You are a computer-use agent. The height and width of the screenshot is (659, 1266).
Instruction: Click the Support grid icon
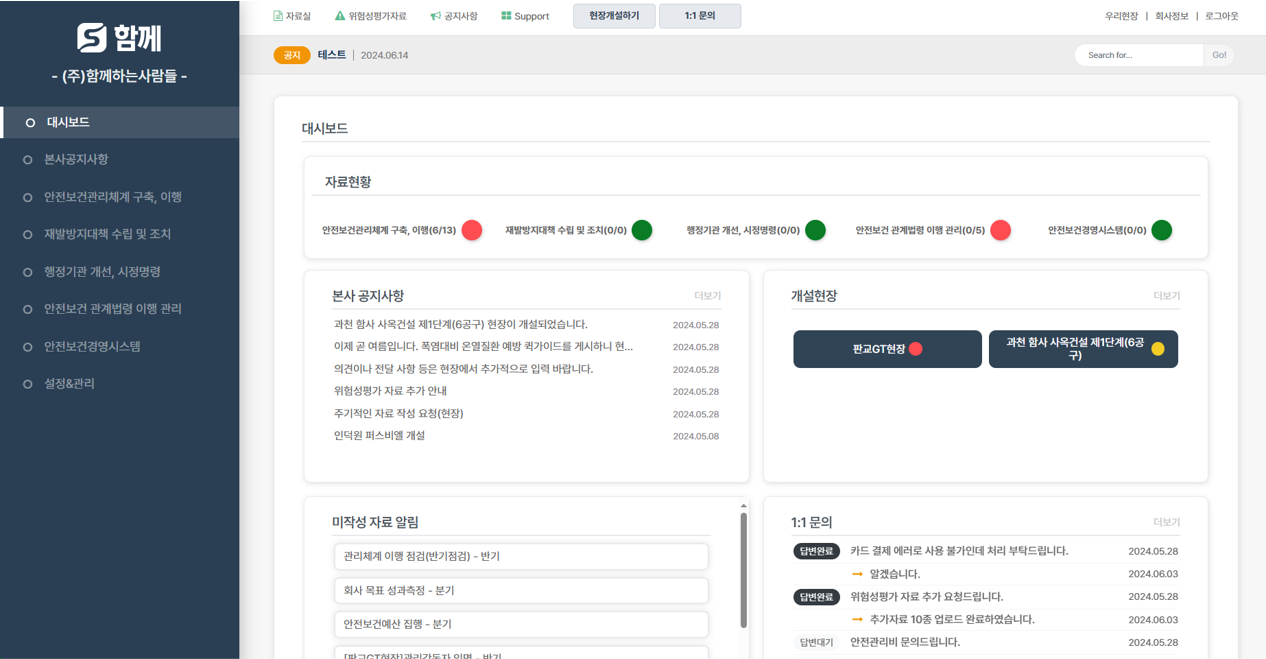click(506, 16)
